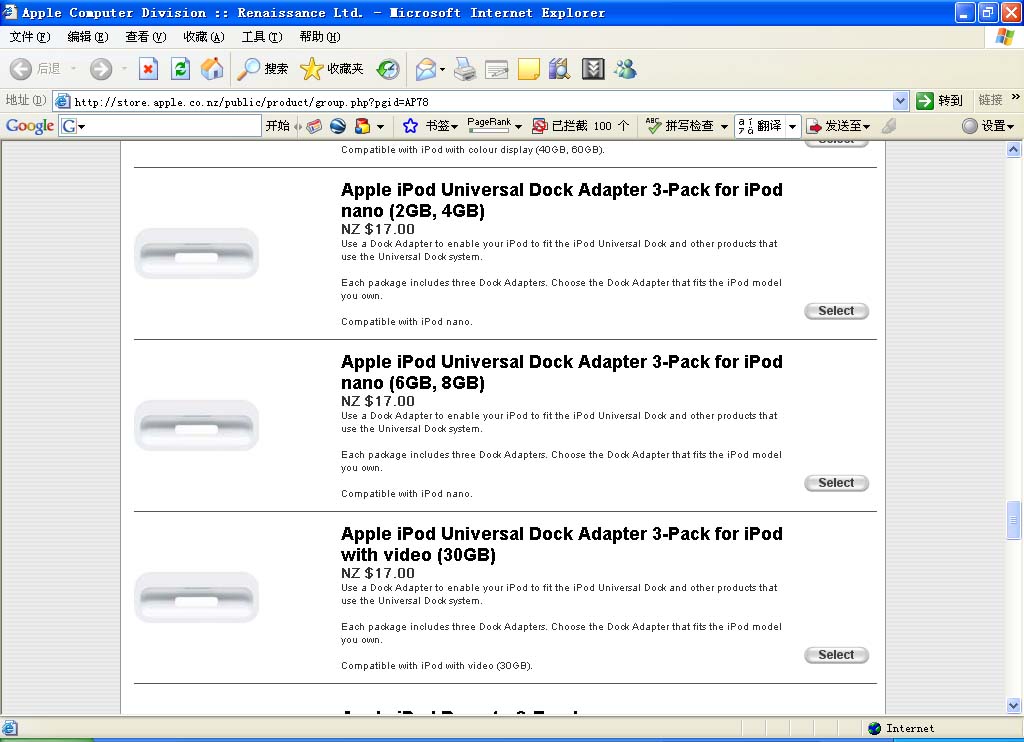Print the page using the printer icon
The image size is (1024, 742).
pyautogui.click(x=464, y=69)
